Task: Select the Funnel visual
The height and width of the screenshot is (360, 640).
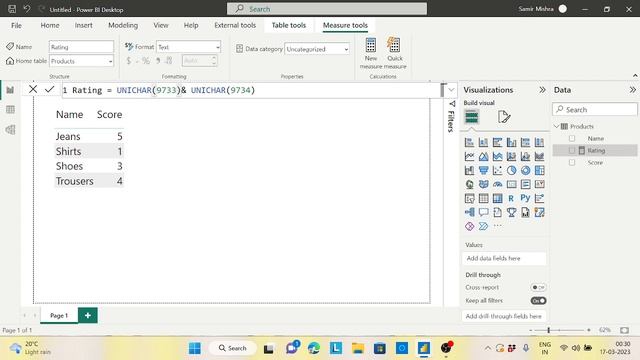Action: point(483,170)
